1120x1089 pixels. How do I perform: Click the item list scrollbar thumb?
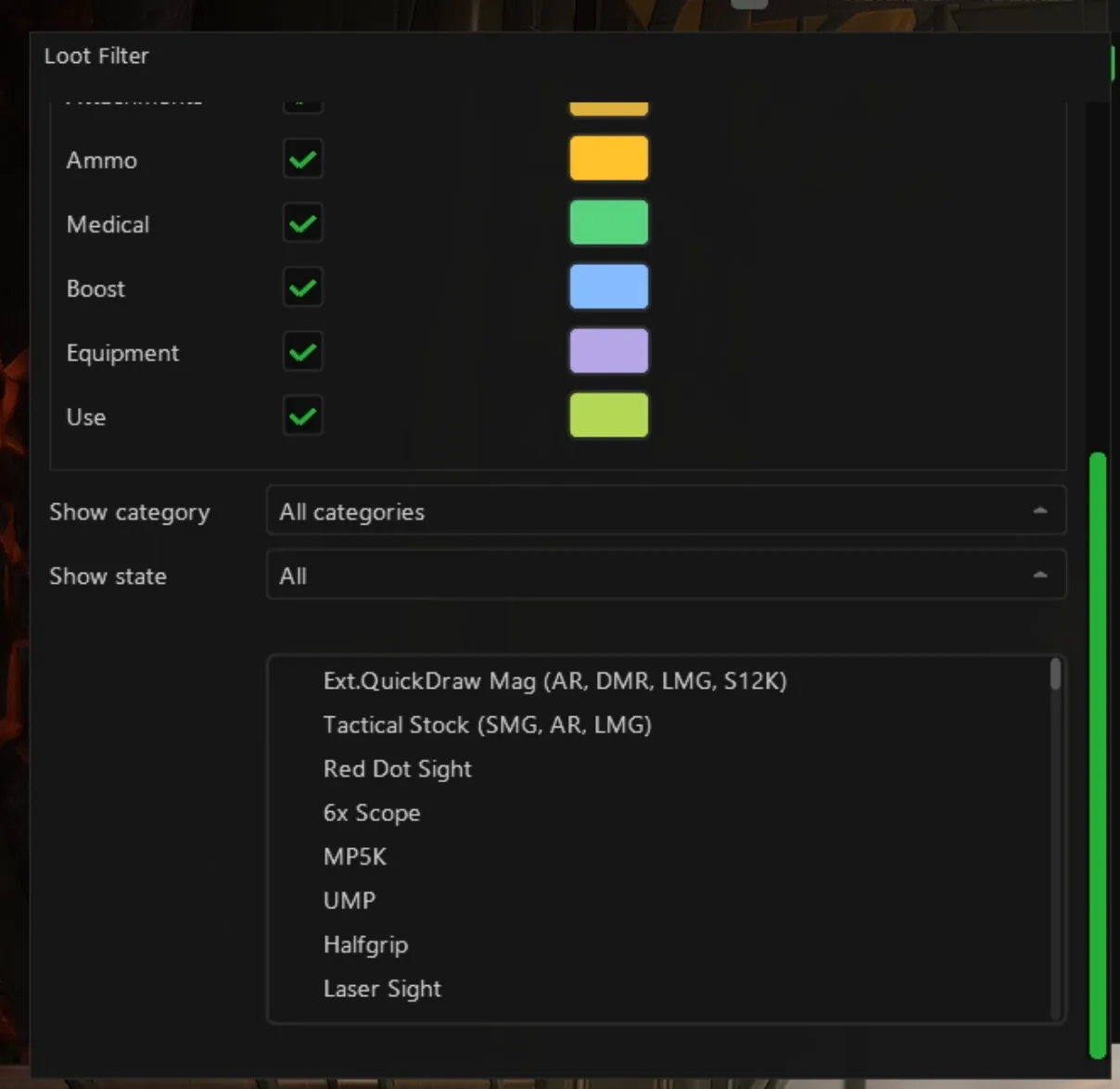(x=1055, y=674)
